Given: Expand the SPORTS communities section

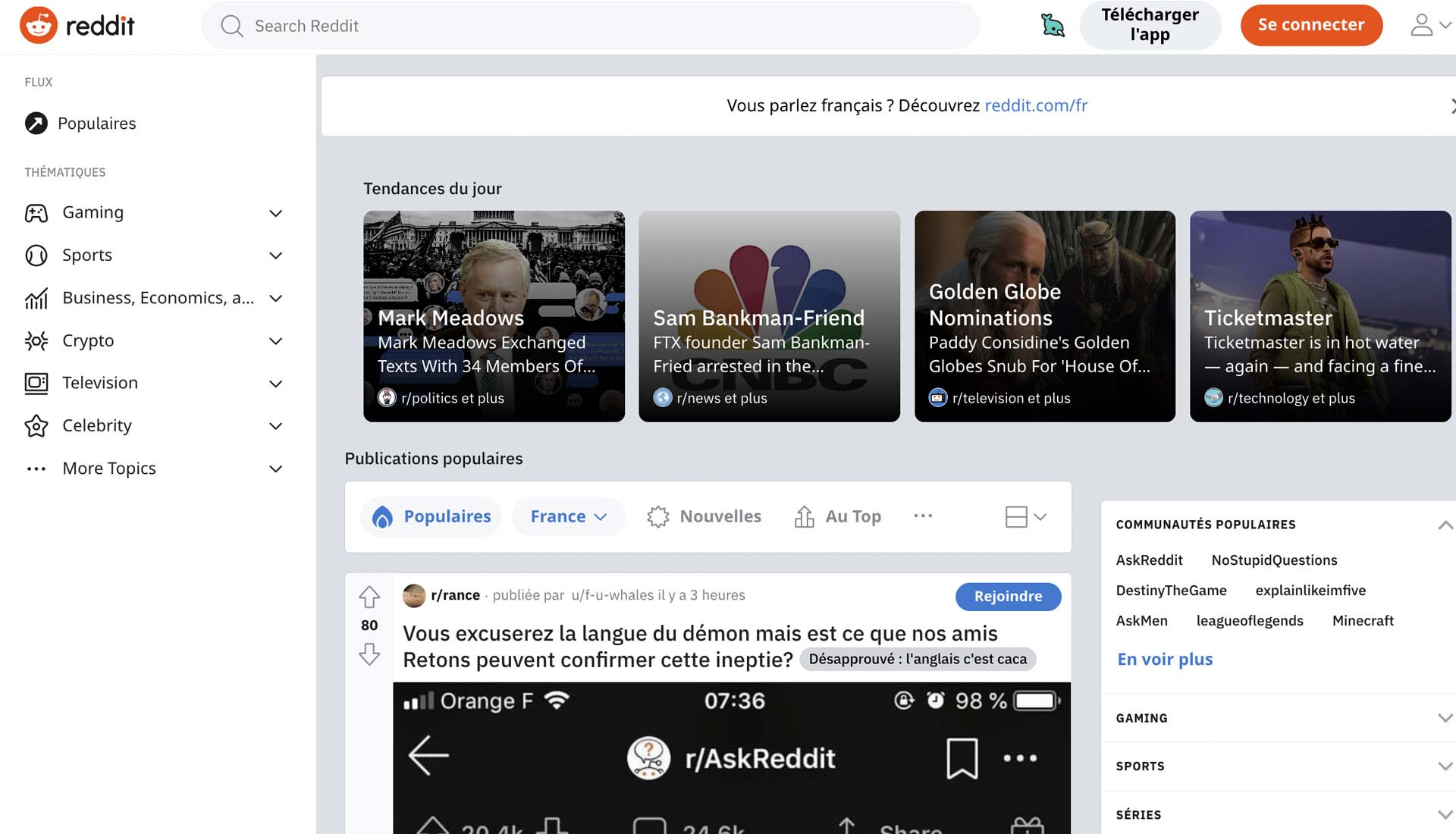Looking at the screenshot, I should tap(1445, 767).
